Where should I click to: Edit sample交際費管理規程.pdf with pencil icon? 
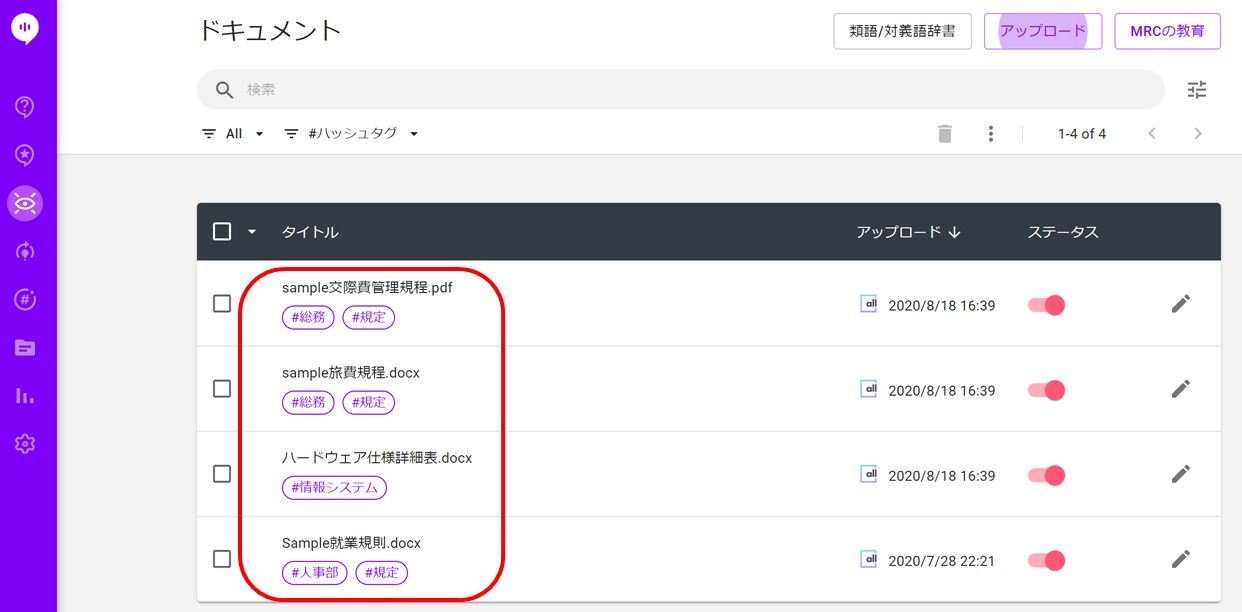pos(1181,304)
